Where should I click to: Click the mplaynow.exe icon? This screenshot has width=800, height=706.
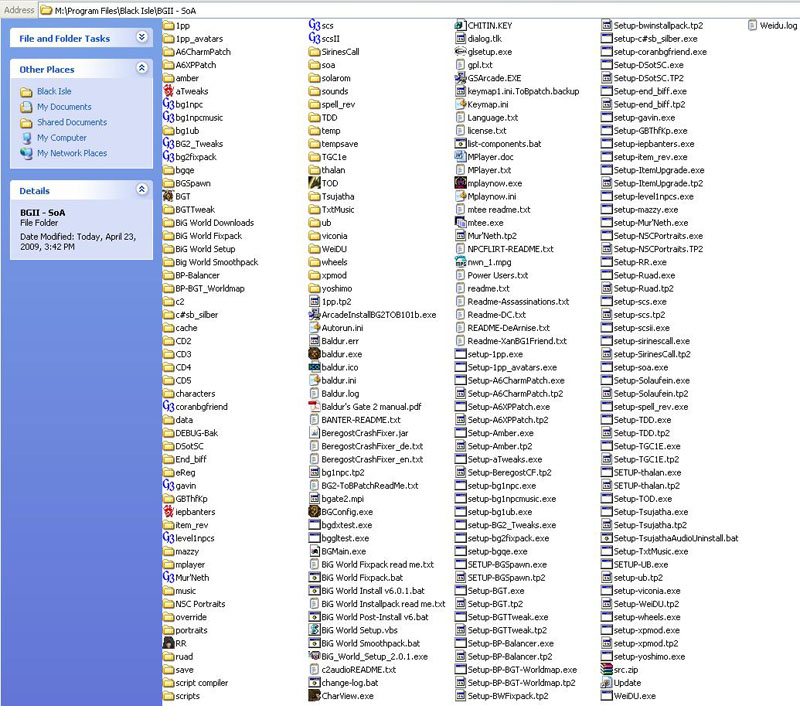tap(460, 183)
